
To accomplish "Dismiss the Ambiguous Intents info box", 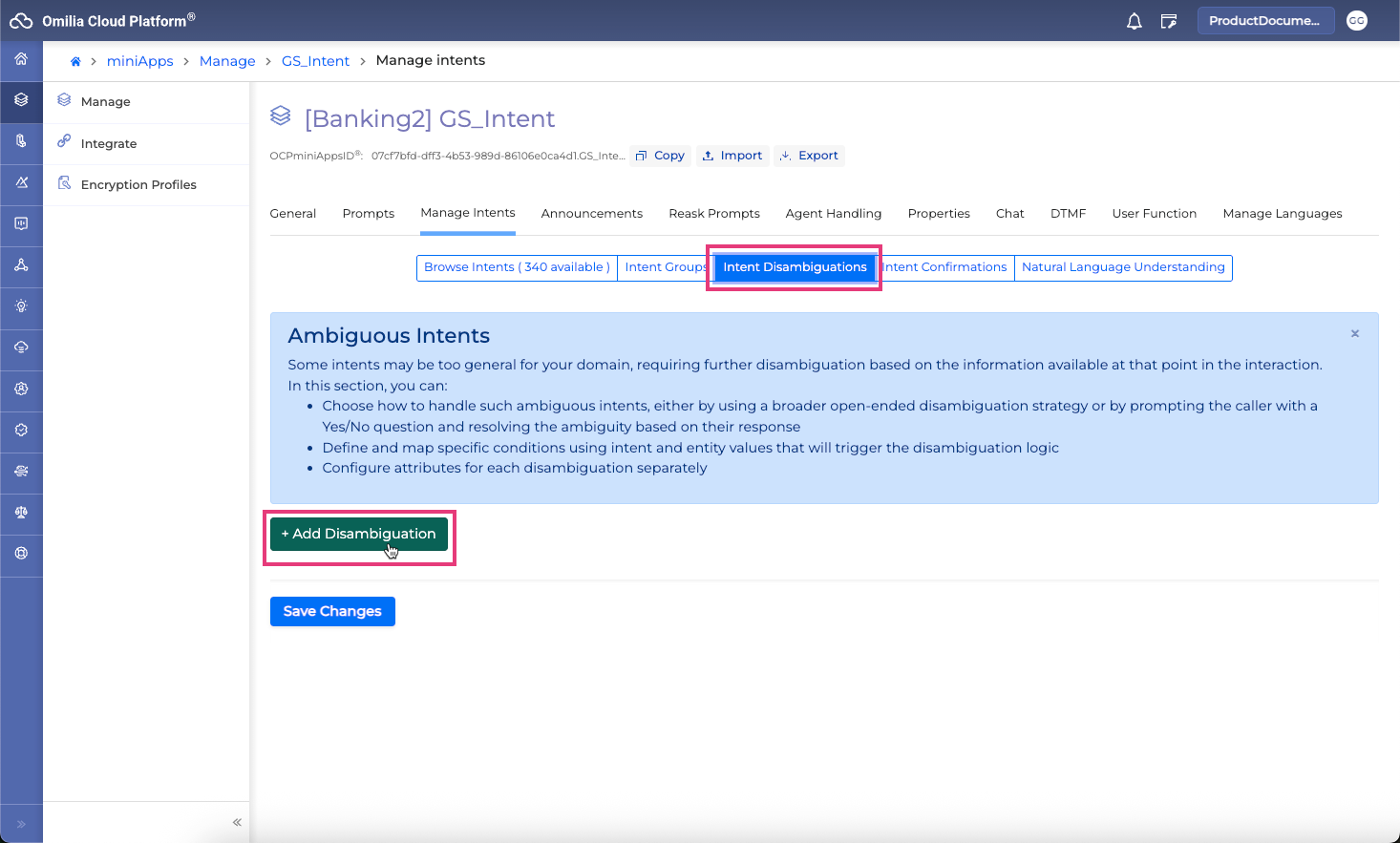I will (x=1354, y=334).
